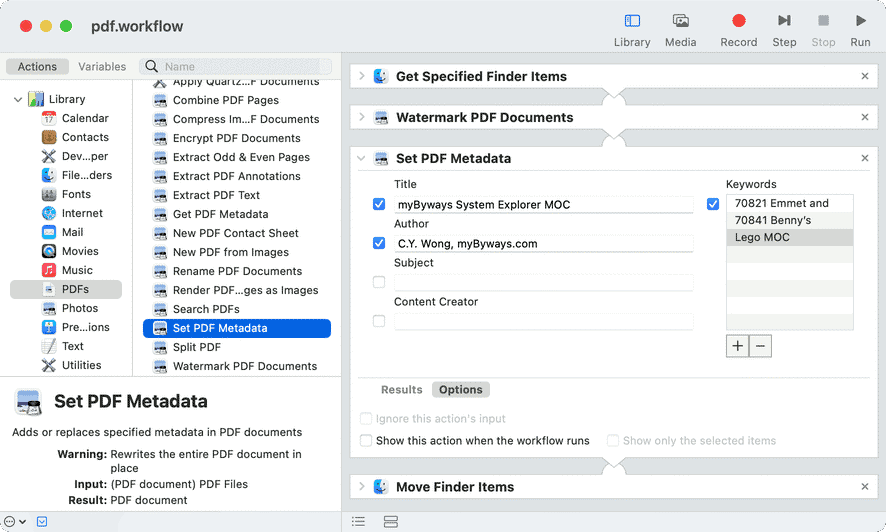Switch to the Actions tab

pos(37,66)
